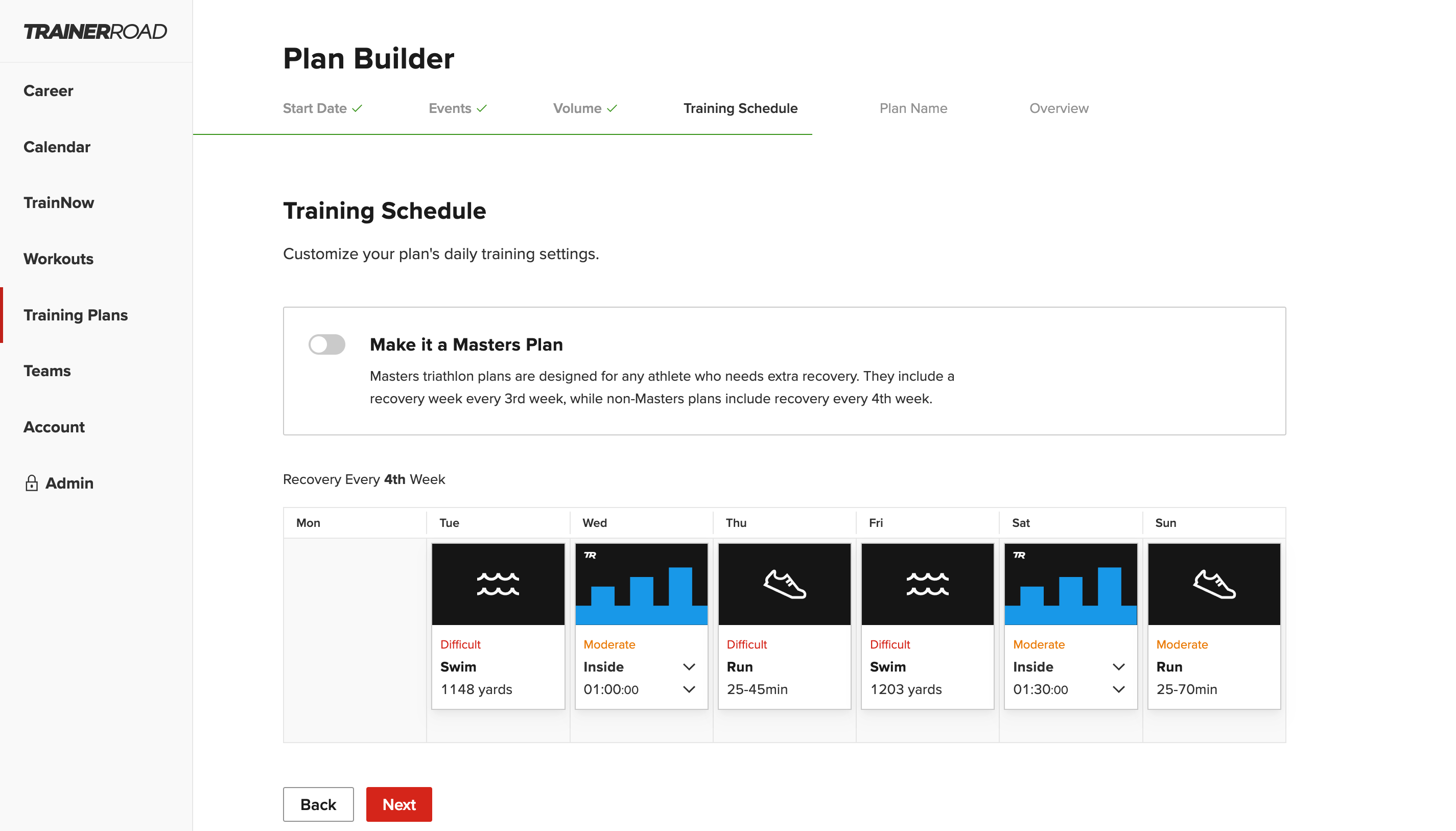1456x831 pixels.
Task: Click the Plan Builder page title
Action: pyautogui.click(x=368, y=58)
